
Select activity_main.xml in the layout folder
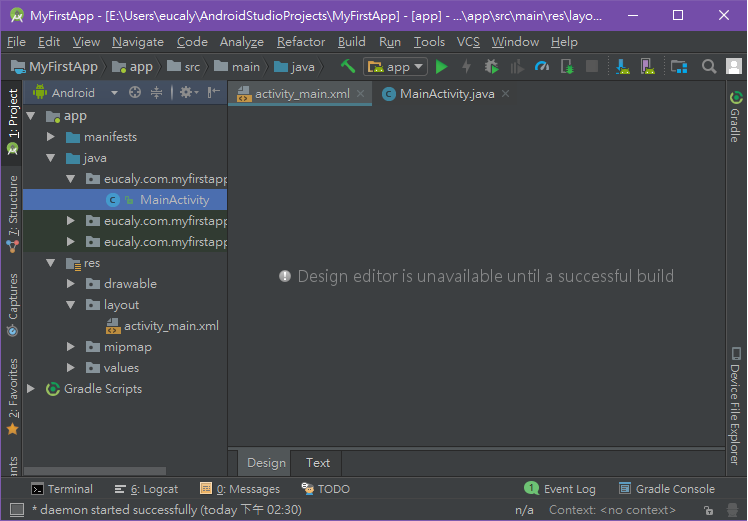point(162,326)
